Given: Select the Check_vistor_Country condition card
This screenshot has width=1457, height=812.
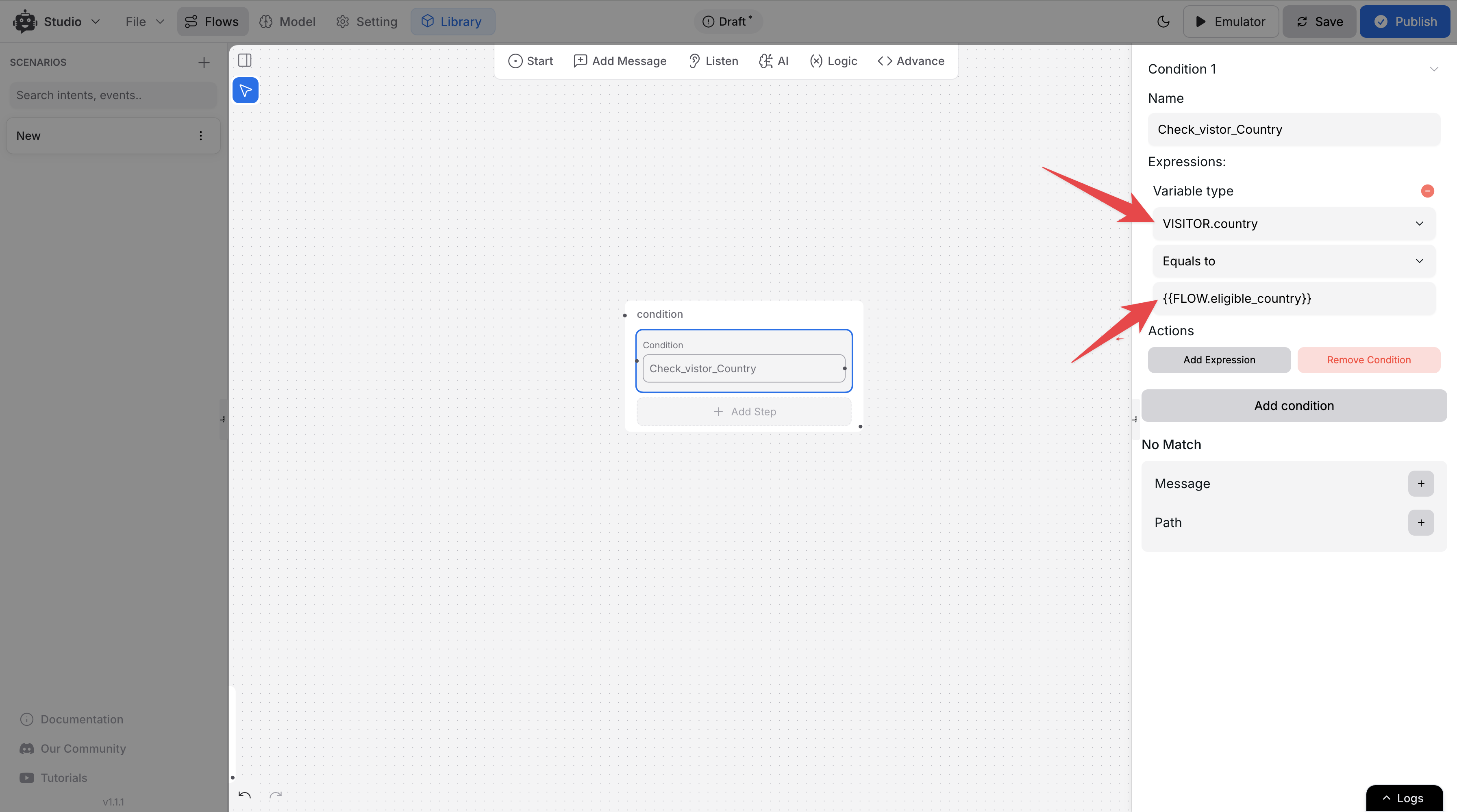Looking at the screenshot, I should pos(744,369).
